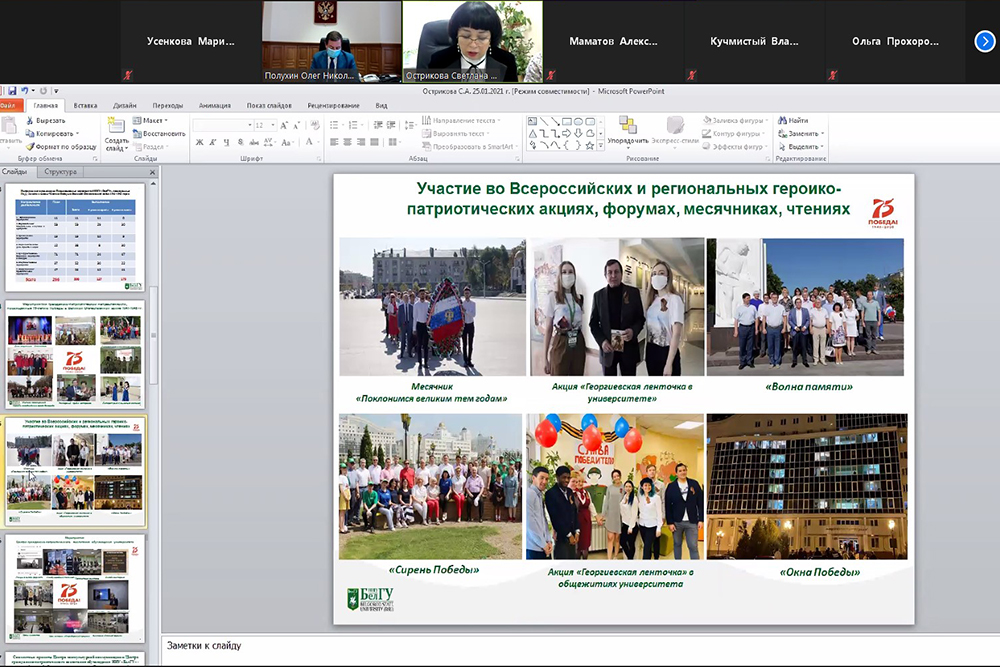Screen dimensions: 1000x667
Task: Open the Replace (Заменить) dropdown arrow
Action: (x=822, y=133)
